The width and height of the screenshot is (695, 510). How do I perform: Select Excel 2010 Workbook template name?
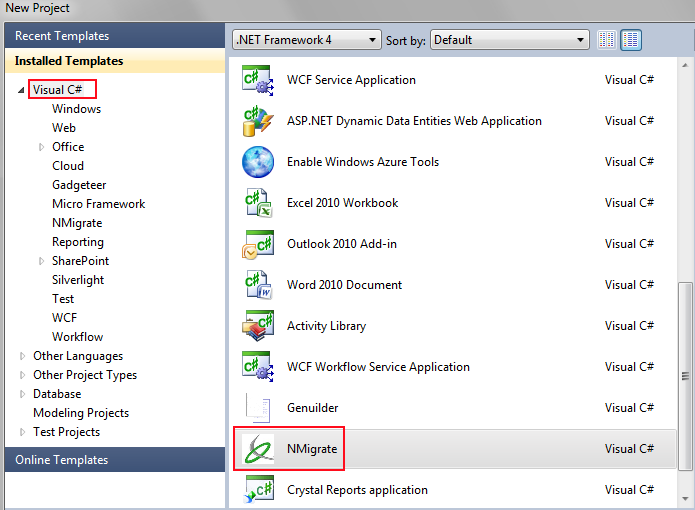tap(343, 203)
